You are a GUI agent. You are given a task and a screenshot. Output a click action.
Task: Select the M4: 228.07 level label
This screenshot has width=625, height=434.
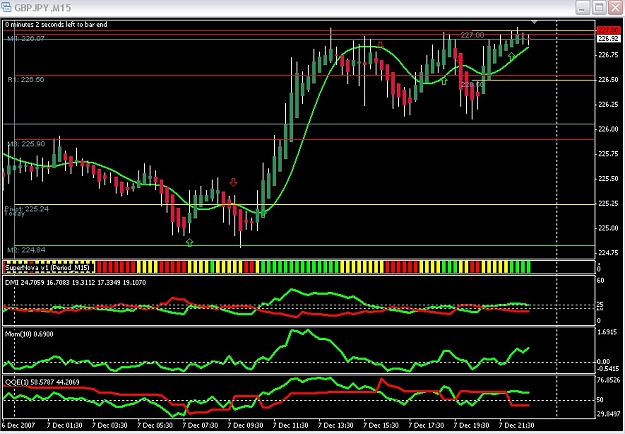click(26, 39)
